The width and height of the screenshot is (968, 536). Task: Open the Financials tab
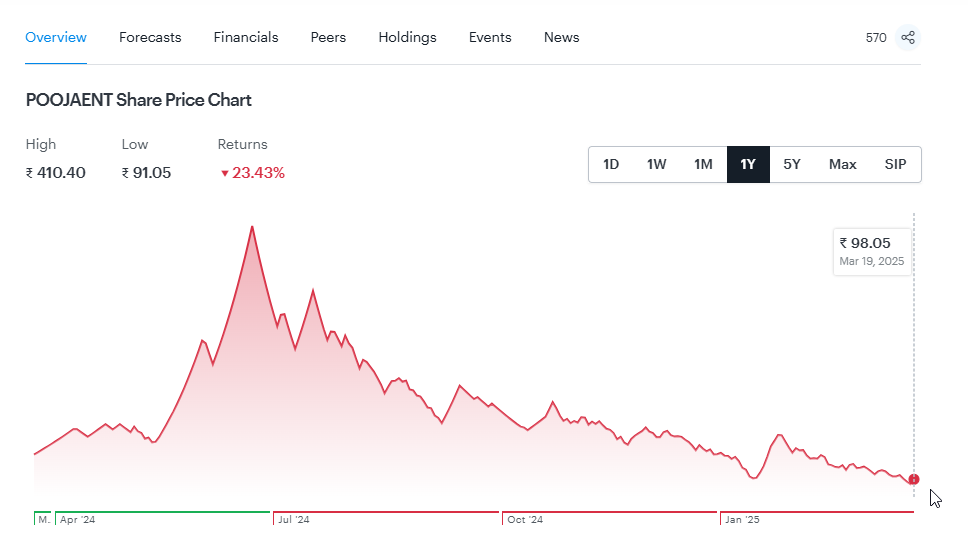pos(246,37)
